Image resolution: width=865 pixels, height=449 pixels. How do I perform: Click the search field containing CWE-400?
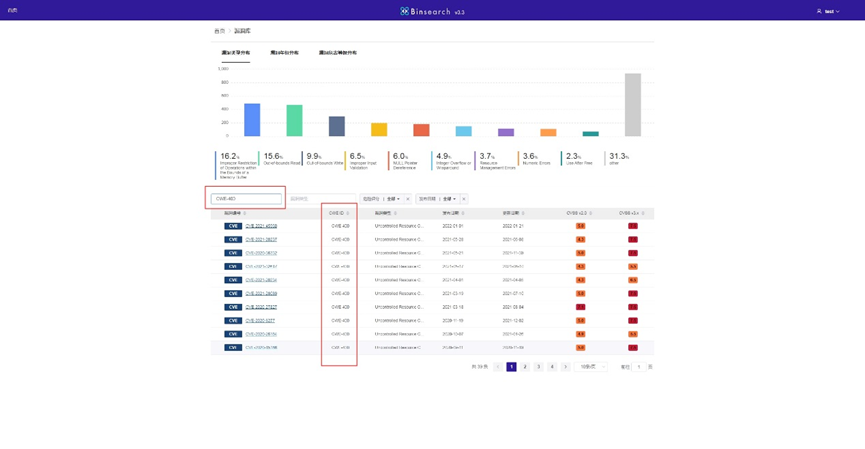[x=246, y=199]
